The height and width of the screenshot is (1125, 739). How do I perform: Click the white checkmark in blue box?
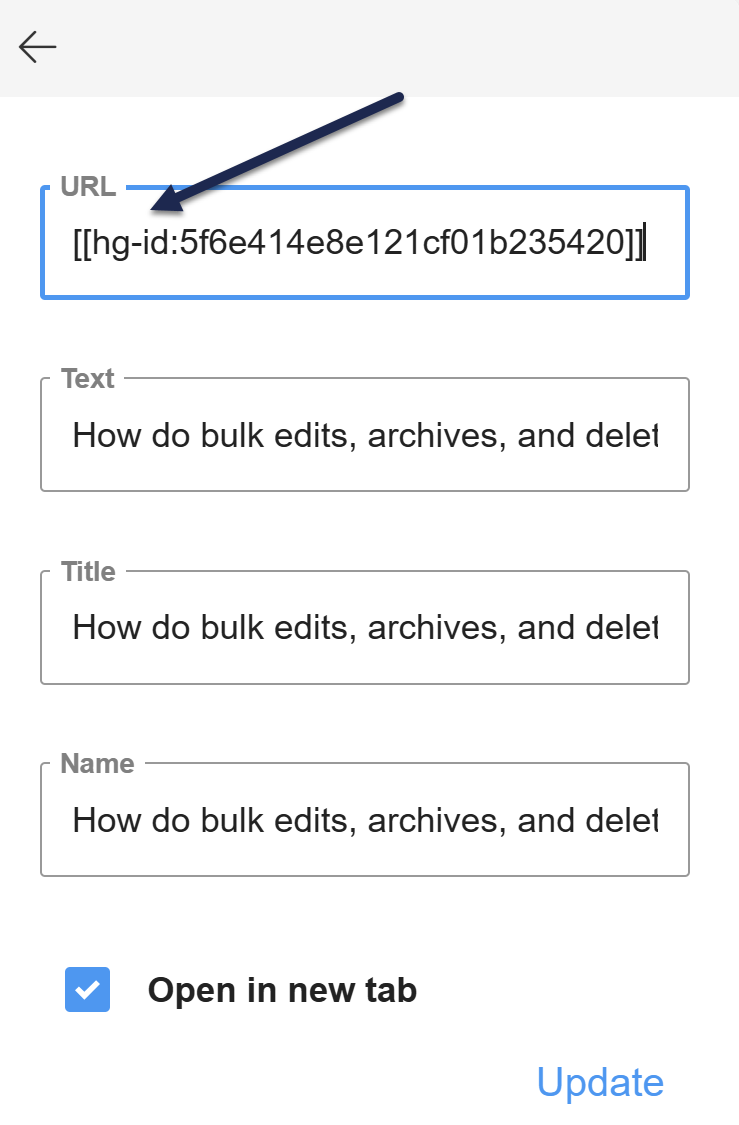pos(87,990)
